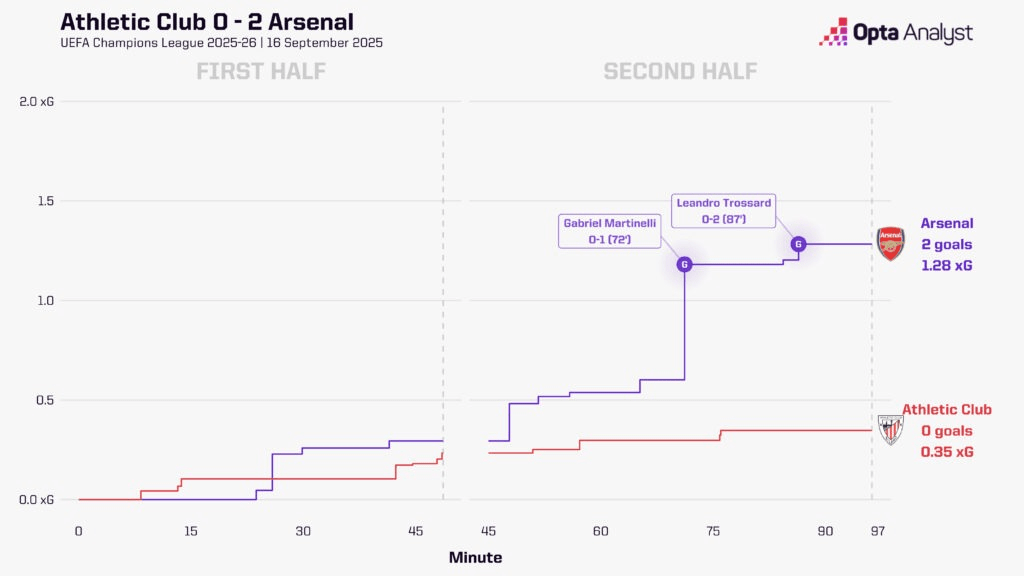Click the Arsenal club crest
The width and height of the screenshot is (1024, 576).
tap(889, 244)
